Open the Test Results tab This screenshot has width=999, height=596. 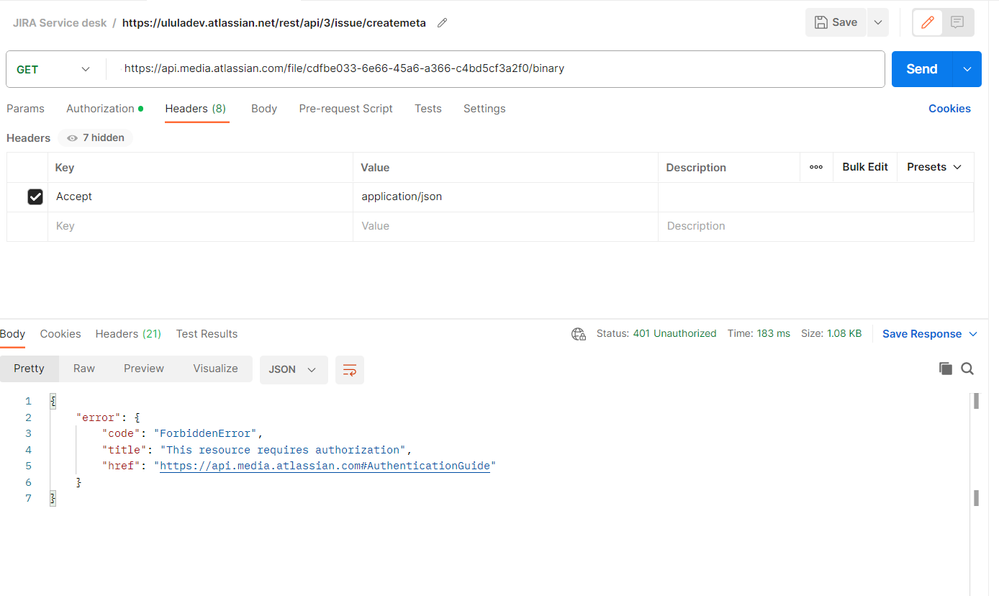[206, 334]
